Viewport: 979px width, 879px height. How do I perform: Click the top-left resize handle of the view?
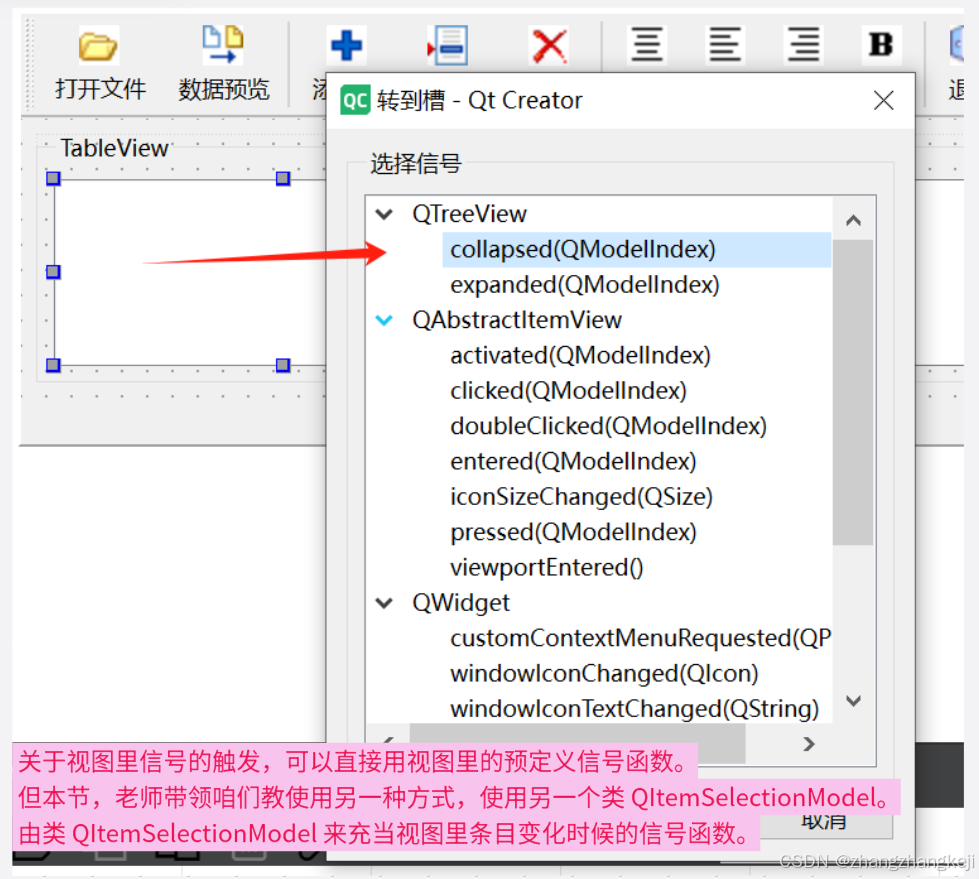(53, 179)
